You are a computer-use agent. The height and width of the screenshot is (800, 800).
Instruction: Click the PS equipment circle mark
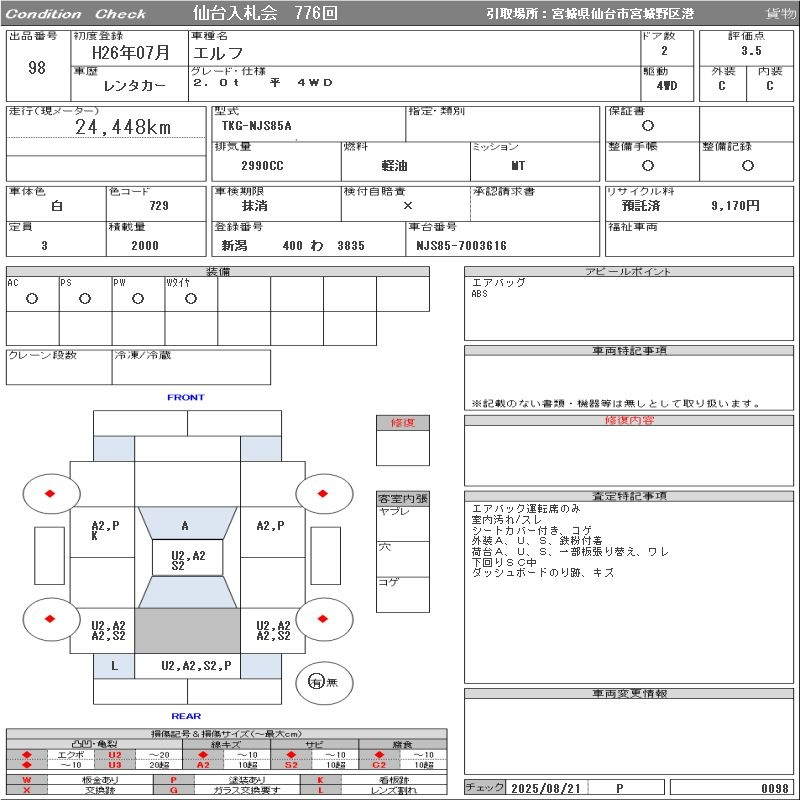tap(85, 298)
